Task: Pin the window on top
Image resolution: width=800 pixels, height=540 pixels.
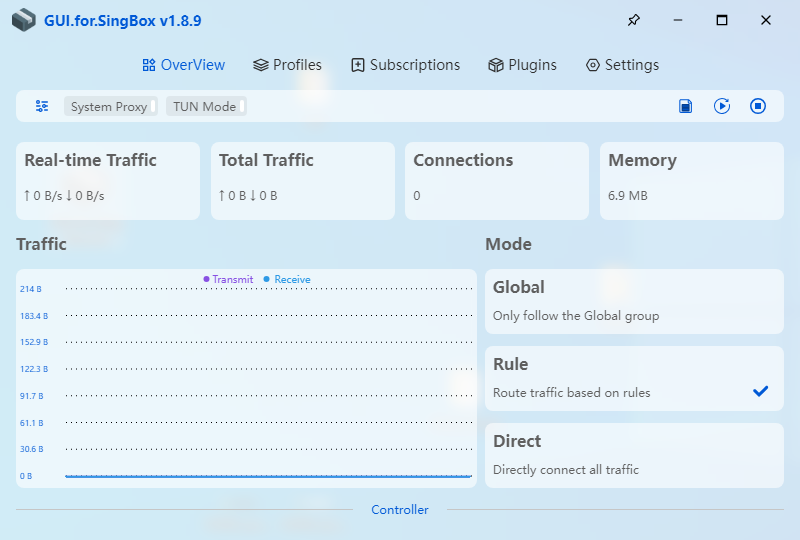Action: pyautogui.click(x=633, y=20)
